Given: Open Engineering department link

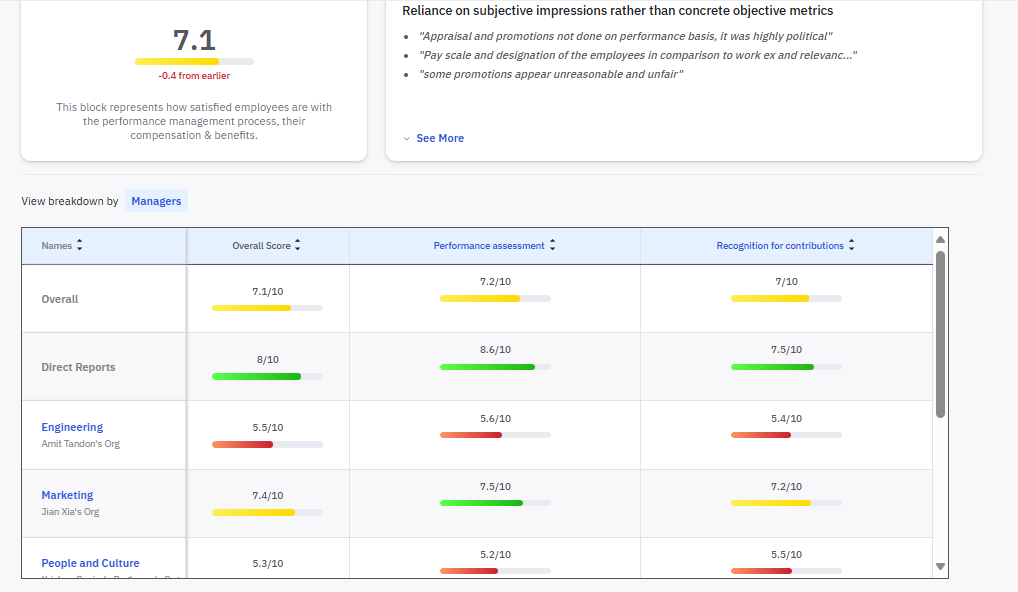Looking at the screenshot, I should [72, 427].
